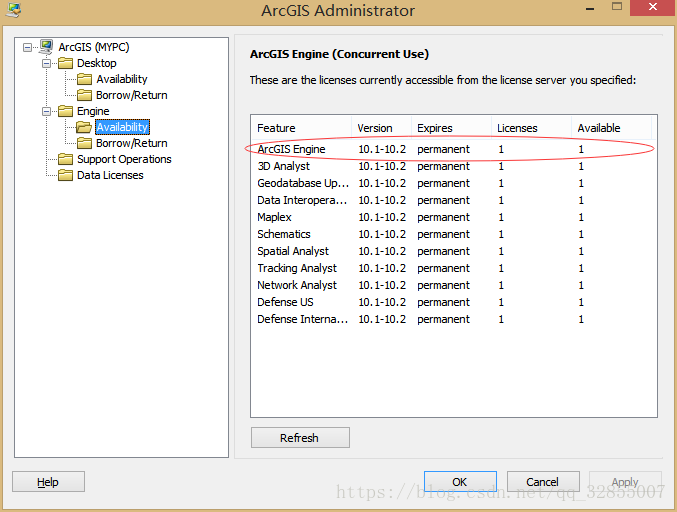Select highlighted Availability under Engine
The width and height of the screenshot is (677, 512).
[122, 127]
